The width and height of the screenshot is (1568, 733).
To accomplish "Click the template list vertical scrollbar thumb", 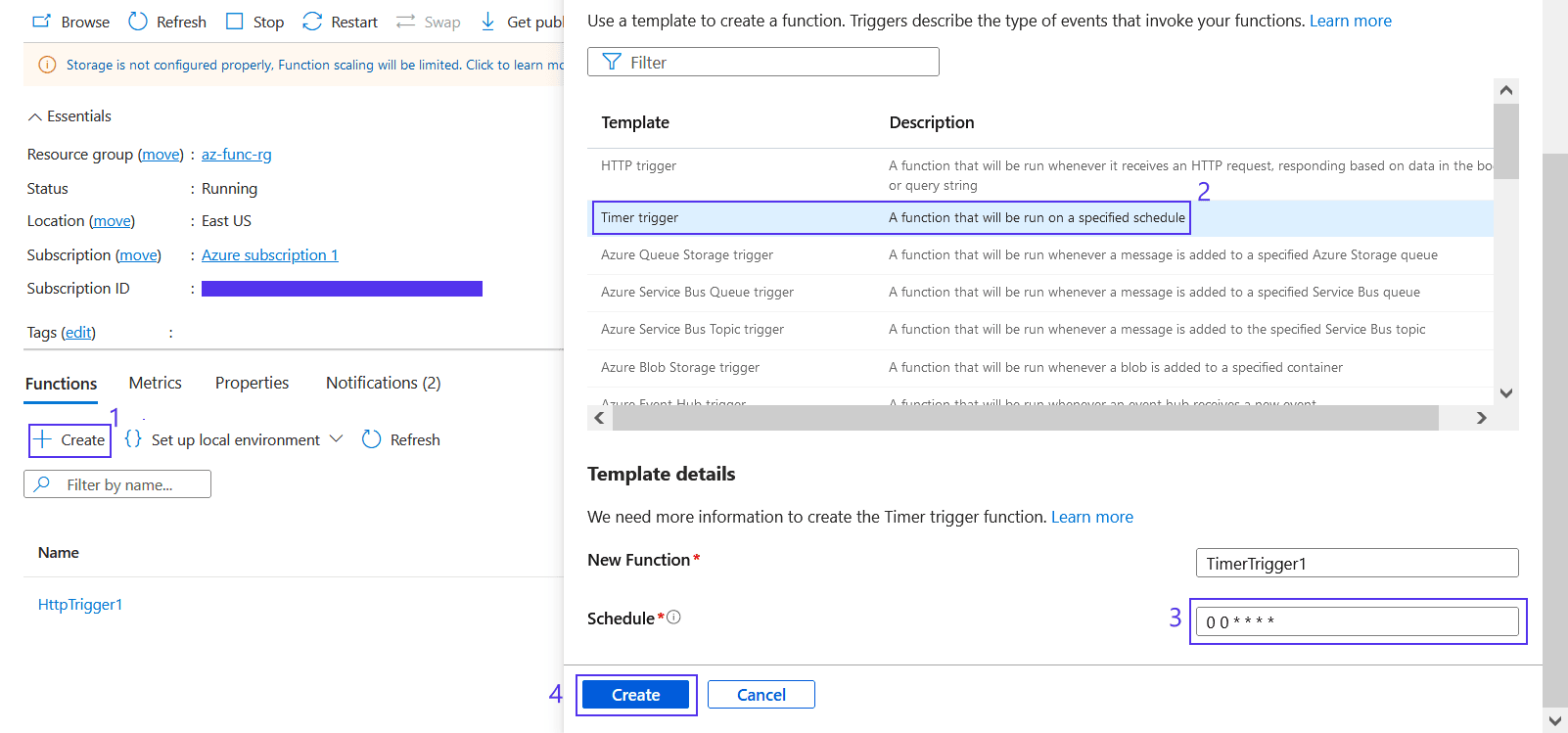I will [x=1506, y=141].
